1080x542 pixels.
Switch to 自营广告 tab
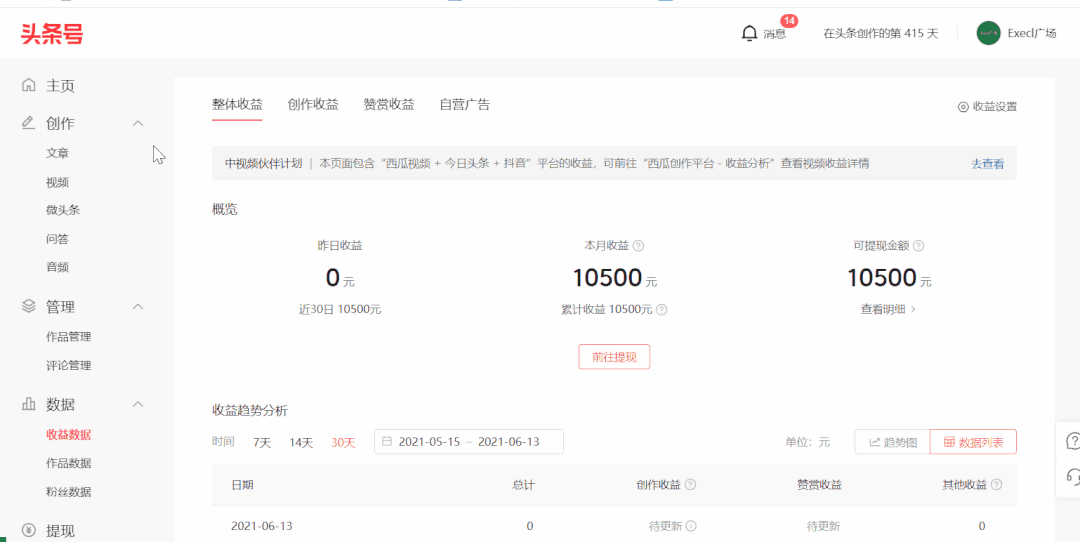464,105
